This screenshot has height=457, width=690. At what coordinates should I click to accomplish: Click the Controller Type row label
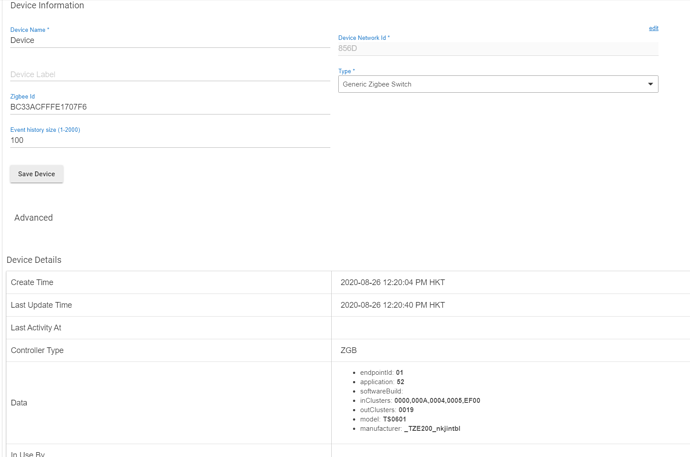[37, 351]
